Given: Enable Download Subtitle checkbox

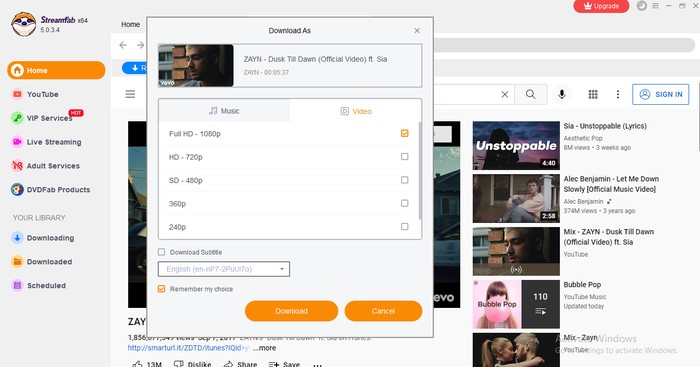Looking at the screenshot, I should 162,252.
